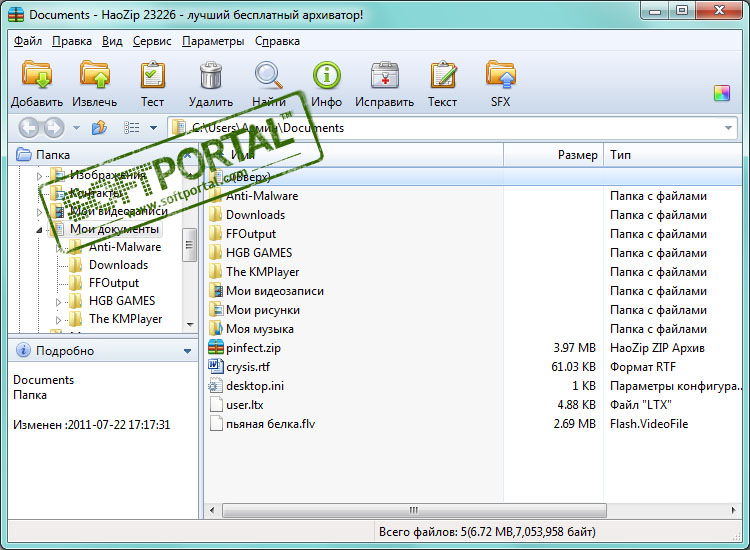Sort by the Тип column header

[673, 155]
